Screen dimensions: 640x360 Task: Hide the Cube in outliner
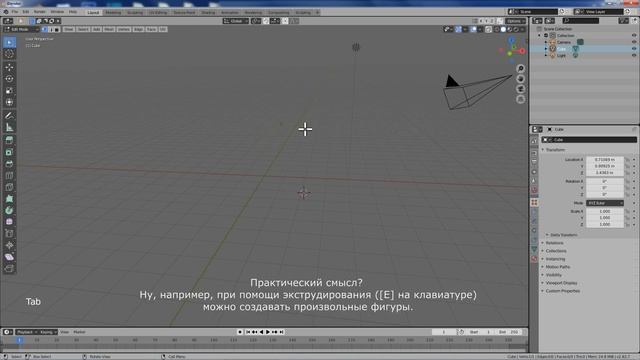[634, 49]
